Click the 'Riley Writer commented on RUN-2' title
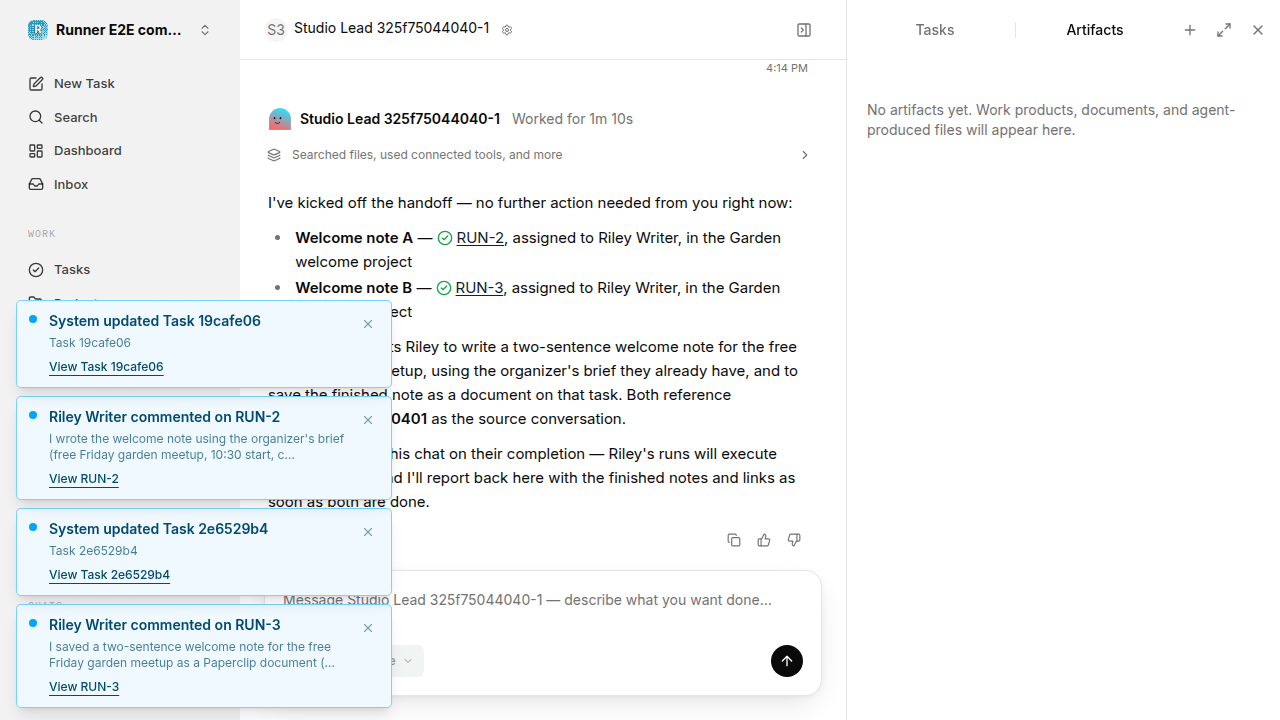The width and height of the screenshot is (1280, 720). pyautogui.click(x=164, y=417)
